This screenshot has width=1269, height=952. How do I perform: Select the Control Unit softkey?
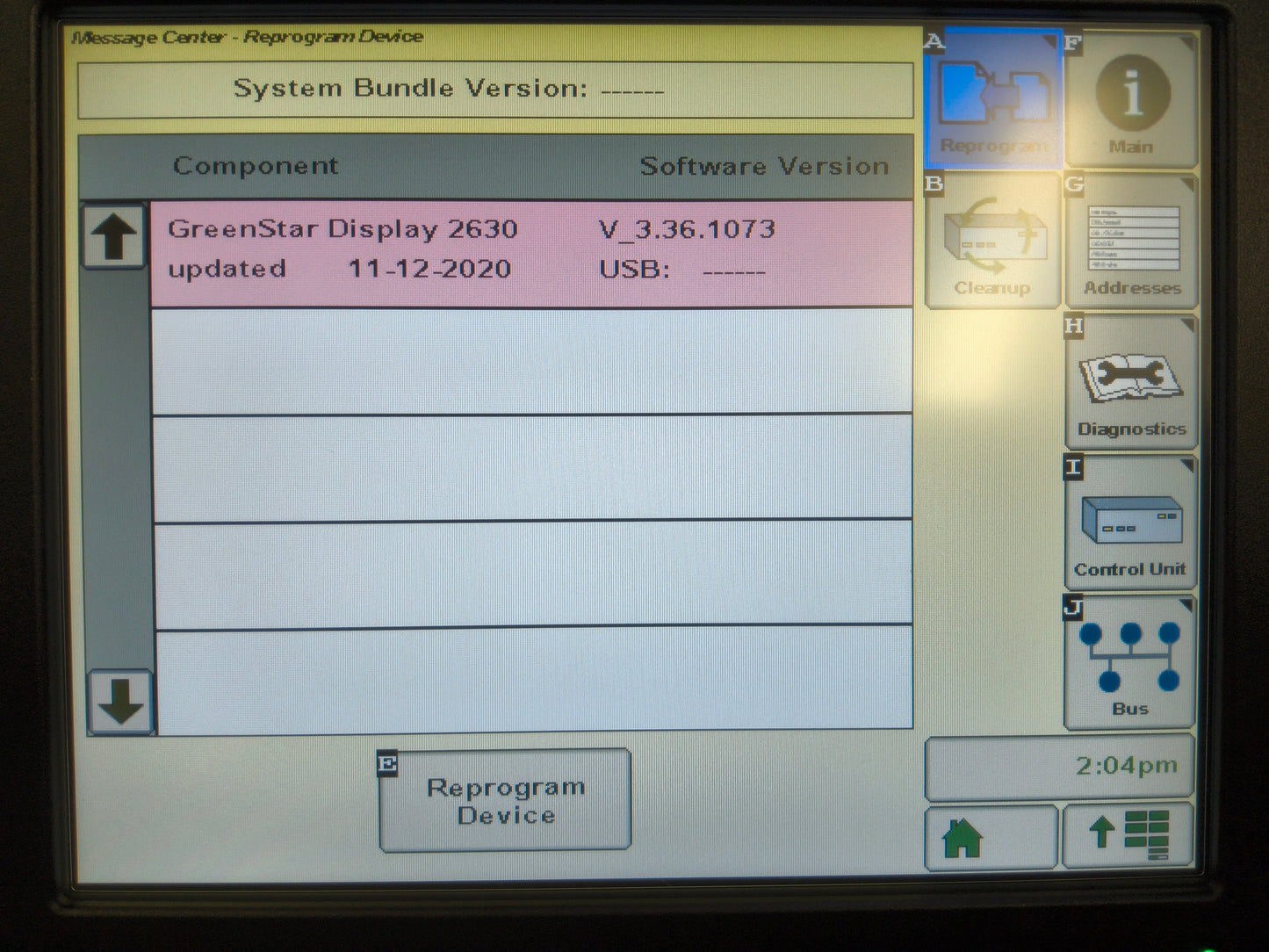[x=1131, y=524]
